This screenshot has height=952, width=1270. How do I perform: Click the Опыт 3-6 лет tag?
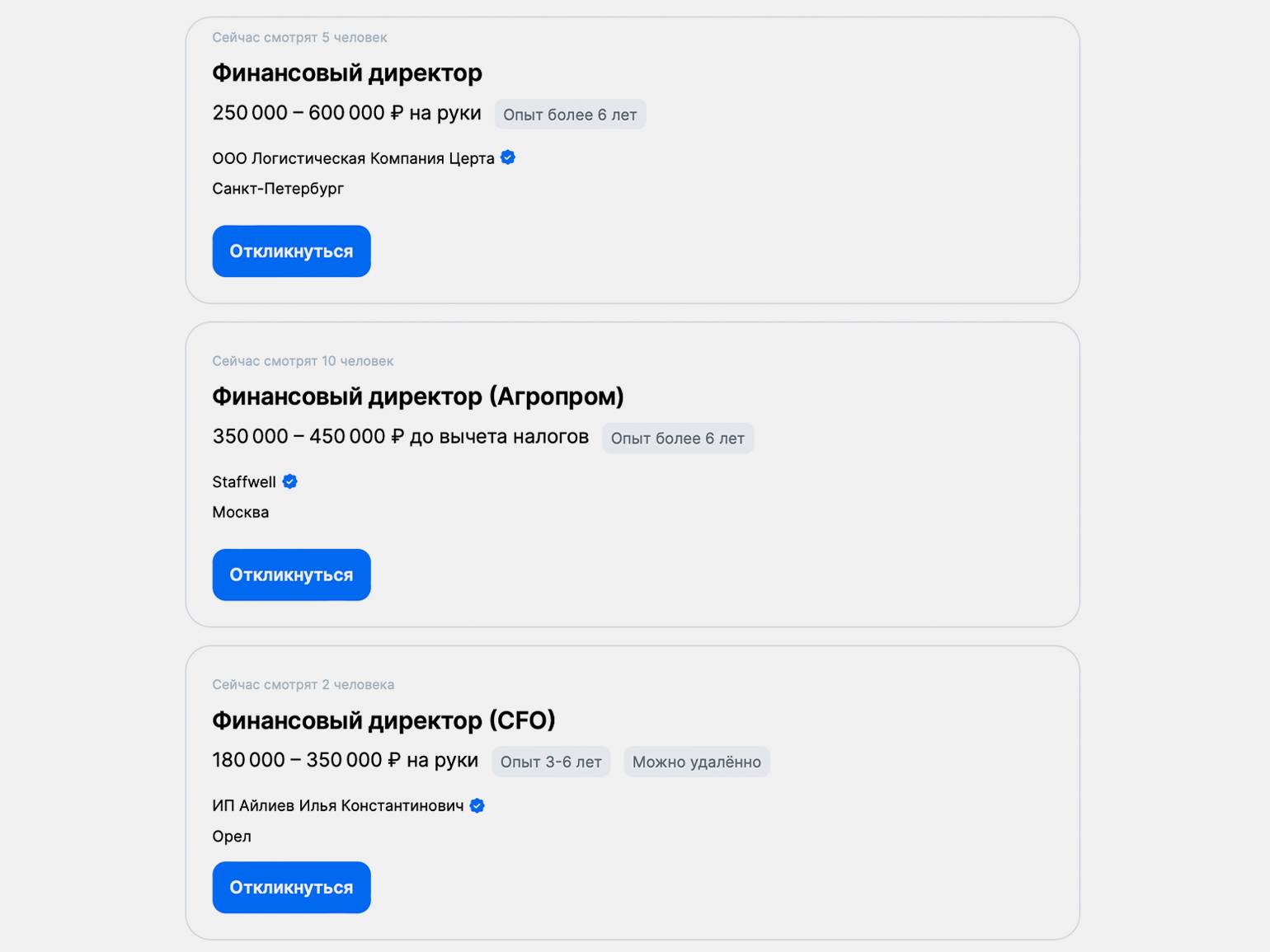tap(551, 762)
